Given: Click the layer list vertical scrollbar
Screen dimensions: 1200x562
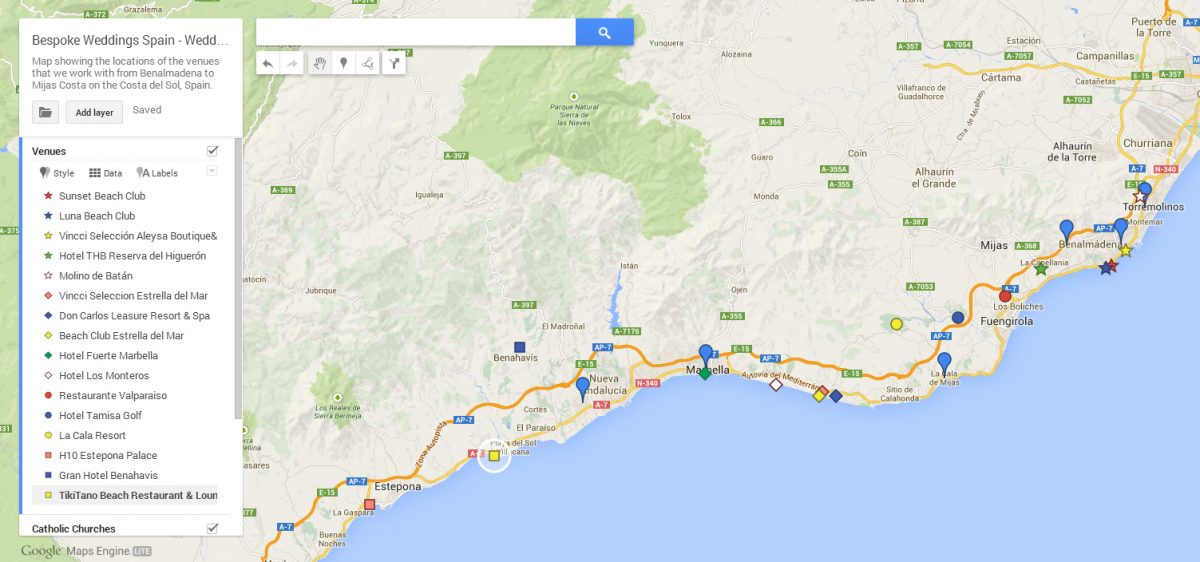Looking at the screenshot, I should tap(237, 278).
